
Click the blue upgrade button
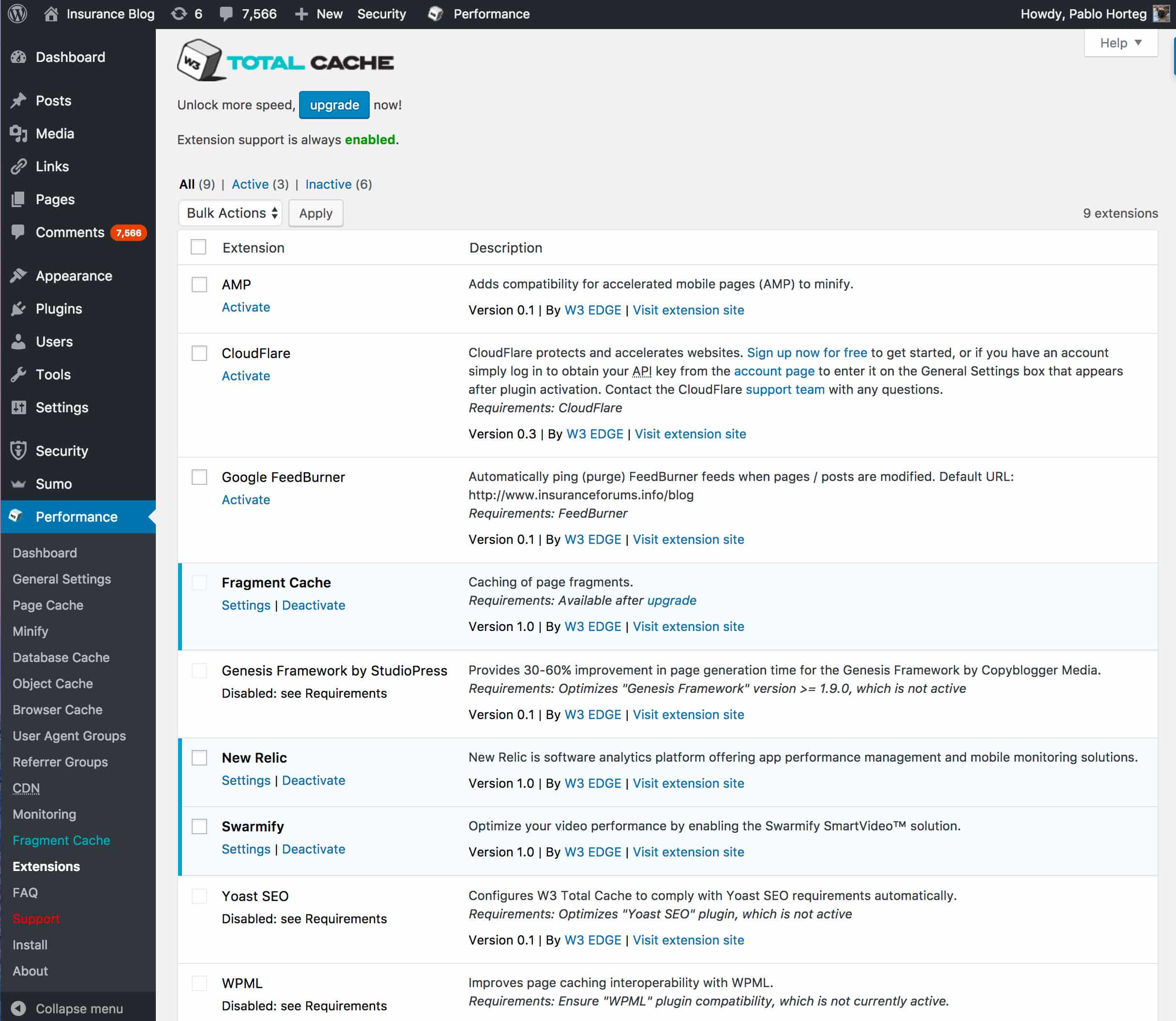(x=334, y=105)
